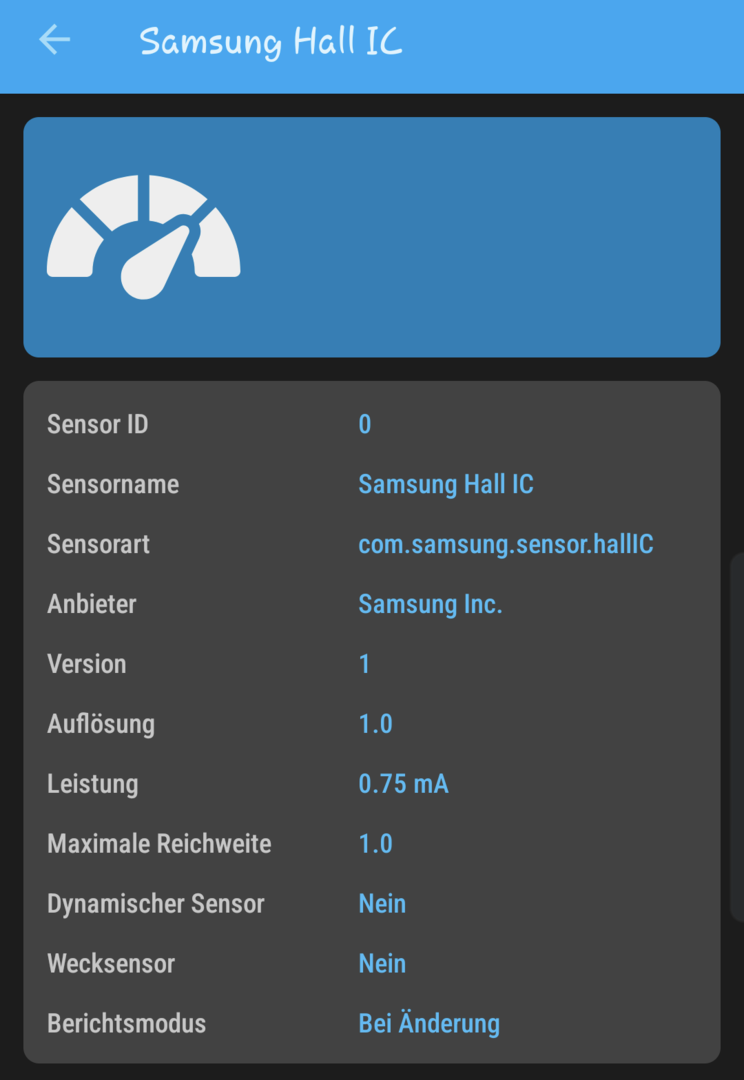Select the Berichtsmodus label

coord(126,1024)
